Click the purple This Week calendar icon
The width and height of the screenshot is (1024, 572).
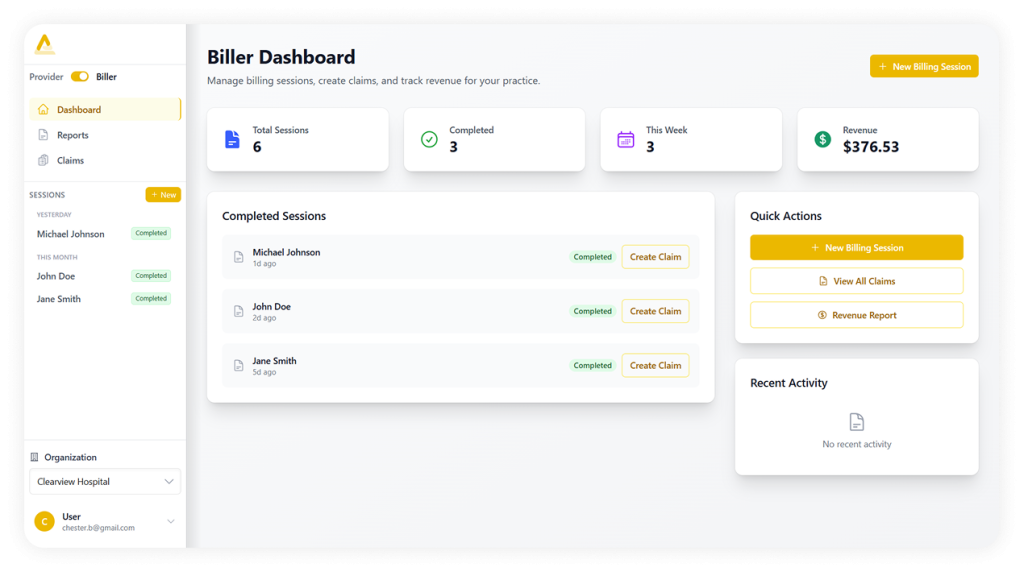pos(626,139)
